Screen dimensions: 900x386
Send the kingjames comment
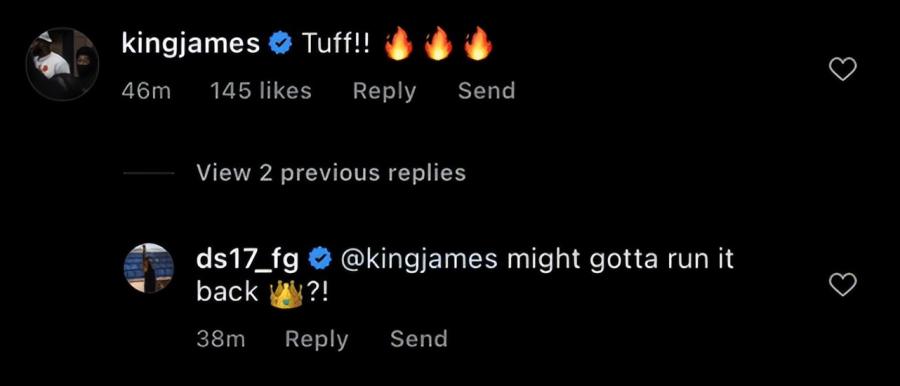point(487,91)
